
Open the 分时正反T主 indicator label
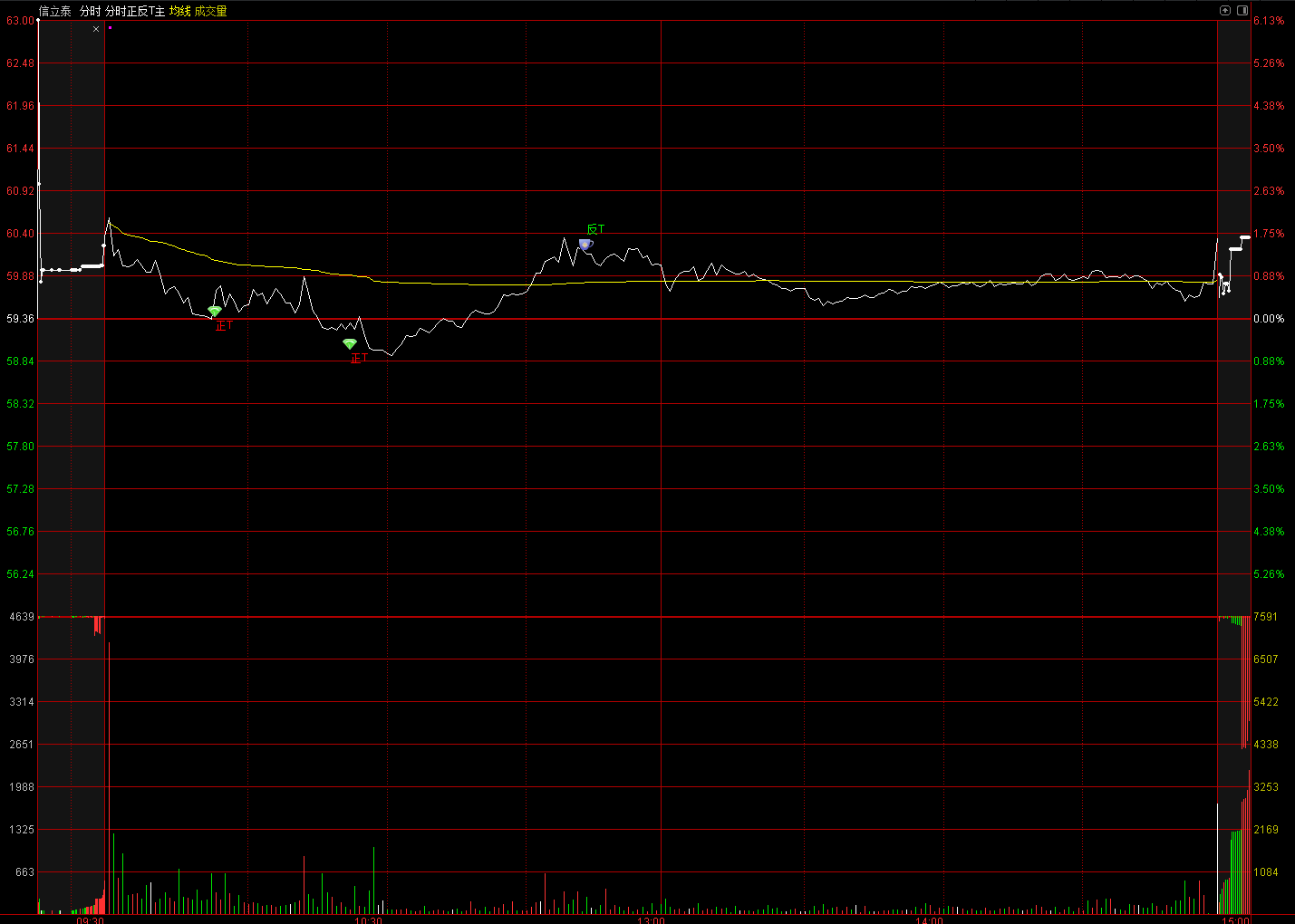pos(135,11)
